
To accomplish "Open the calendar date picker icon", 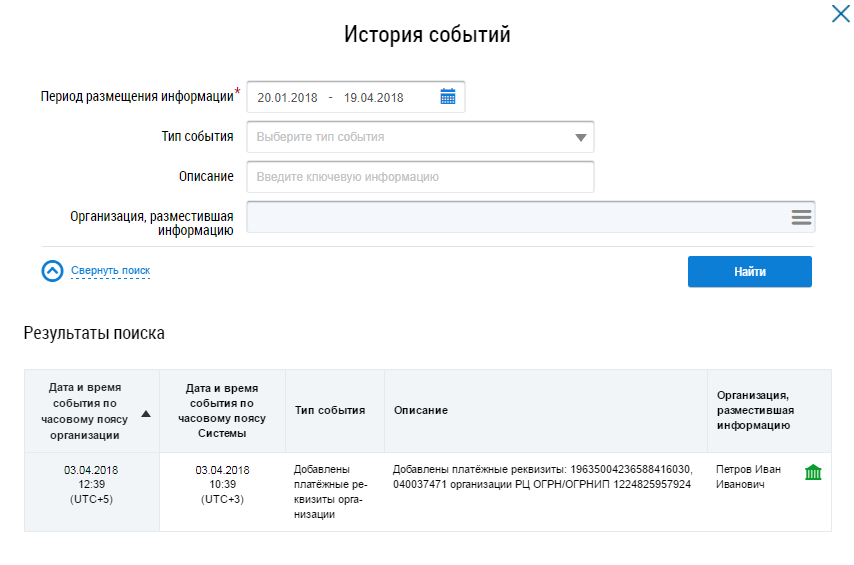I will (448, 97).
